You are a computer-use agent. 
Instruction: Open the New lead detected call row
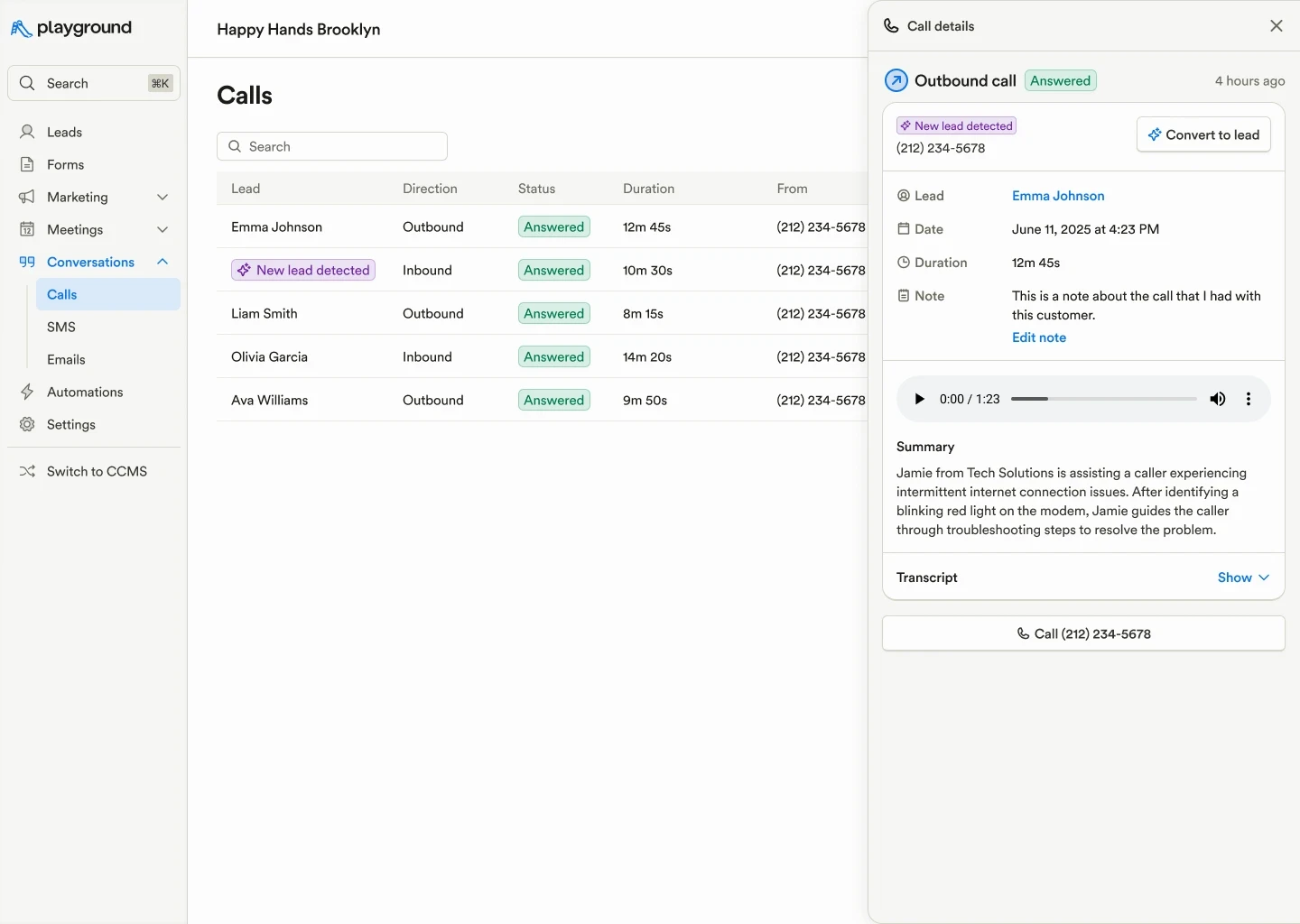tap(542, 270)
